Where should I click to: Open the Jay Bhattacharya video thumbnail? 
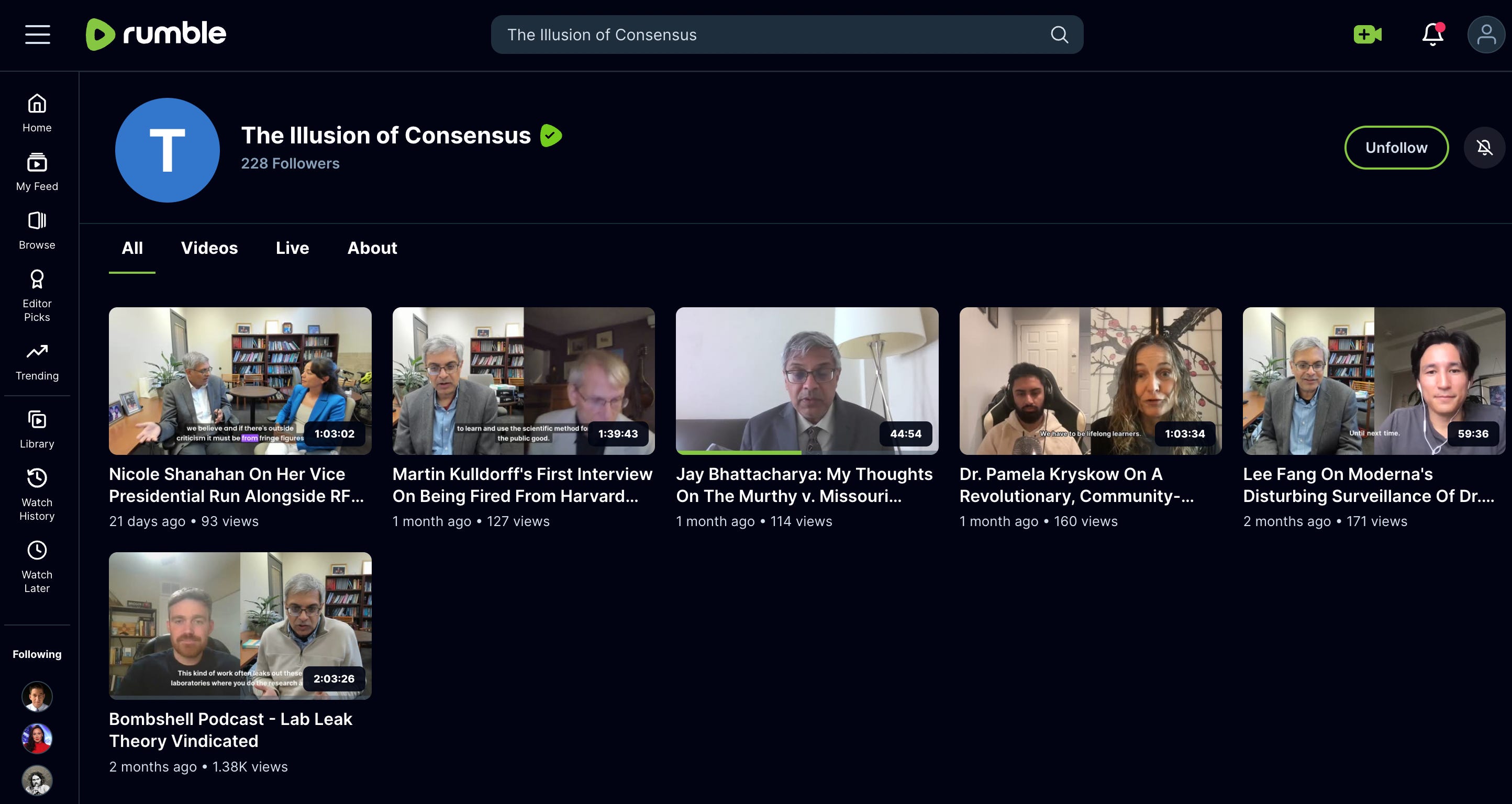(807, 381)
